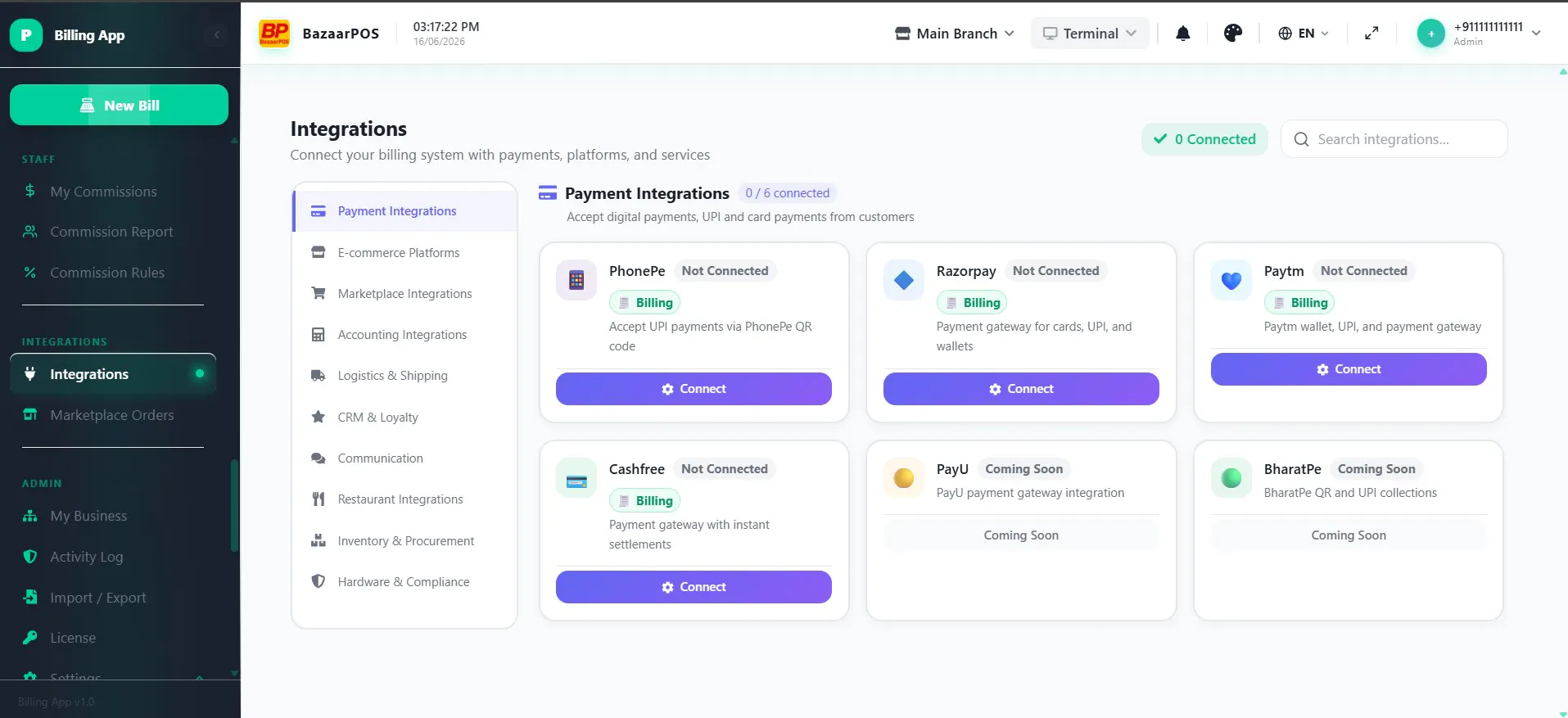The width and height of the screenshot is (1568, 718).
Task: Collapse the sidebar using the chevron
Action: [x=217, y=35]
